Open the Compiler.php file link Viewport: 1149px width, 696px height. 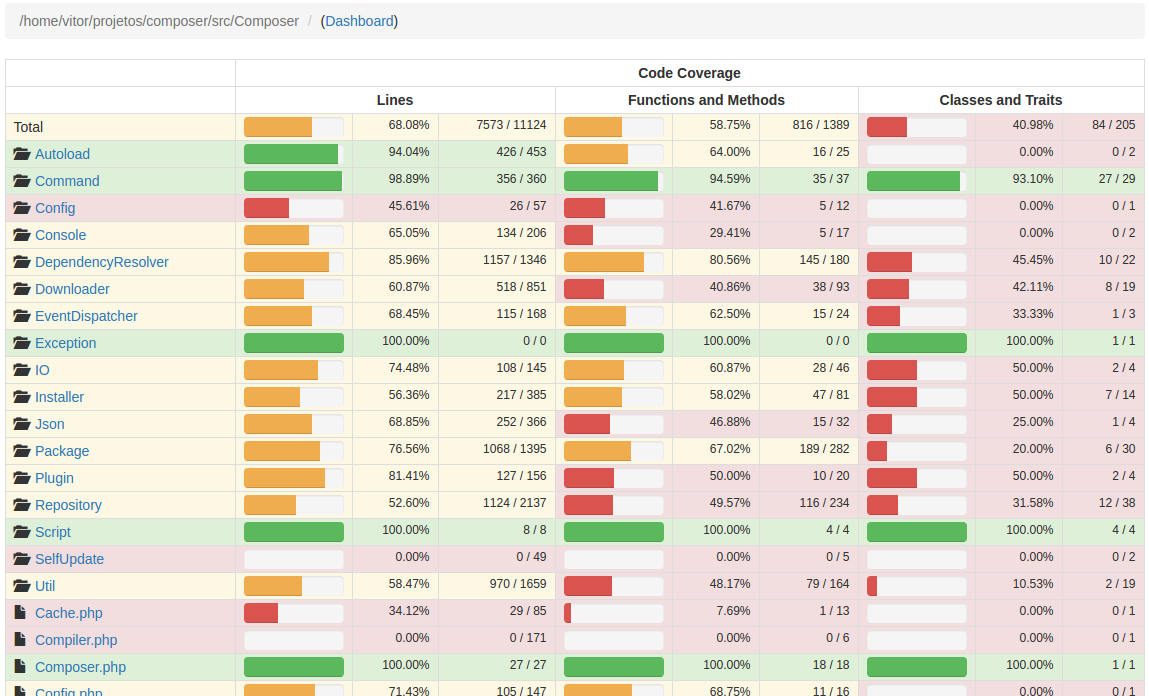coord(76,640)
